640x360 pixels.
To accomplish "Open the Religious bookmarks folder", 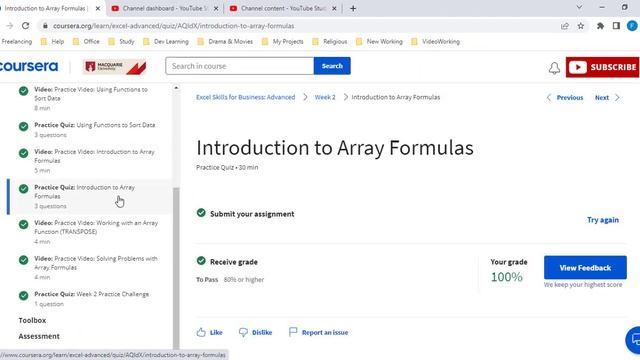I will [x=330, y=42].
